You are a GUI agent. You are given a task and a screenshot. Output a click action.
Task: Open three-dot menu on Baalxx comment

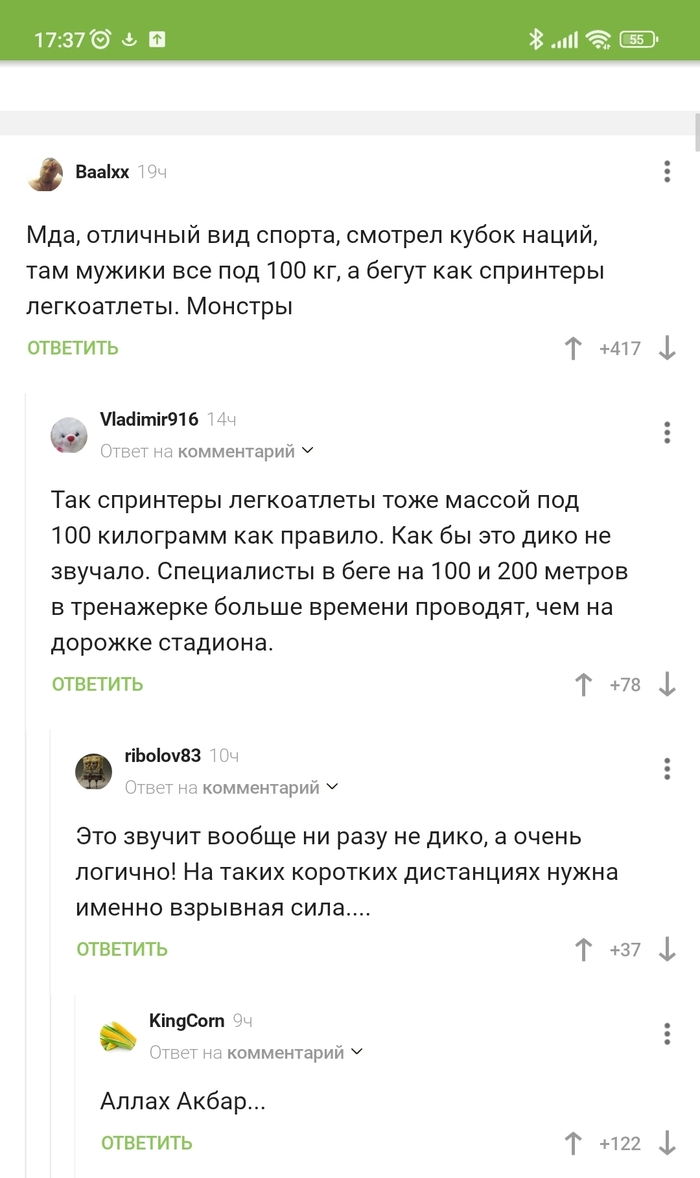[x=667, y=171]
